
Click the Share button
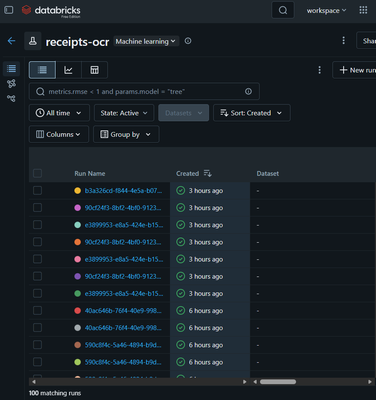point(366,41)
